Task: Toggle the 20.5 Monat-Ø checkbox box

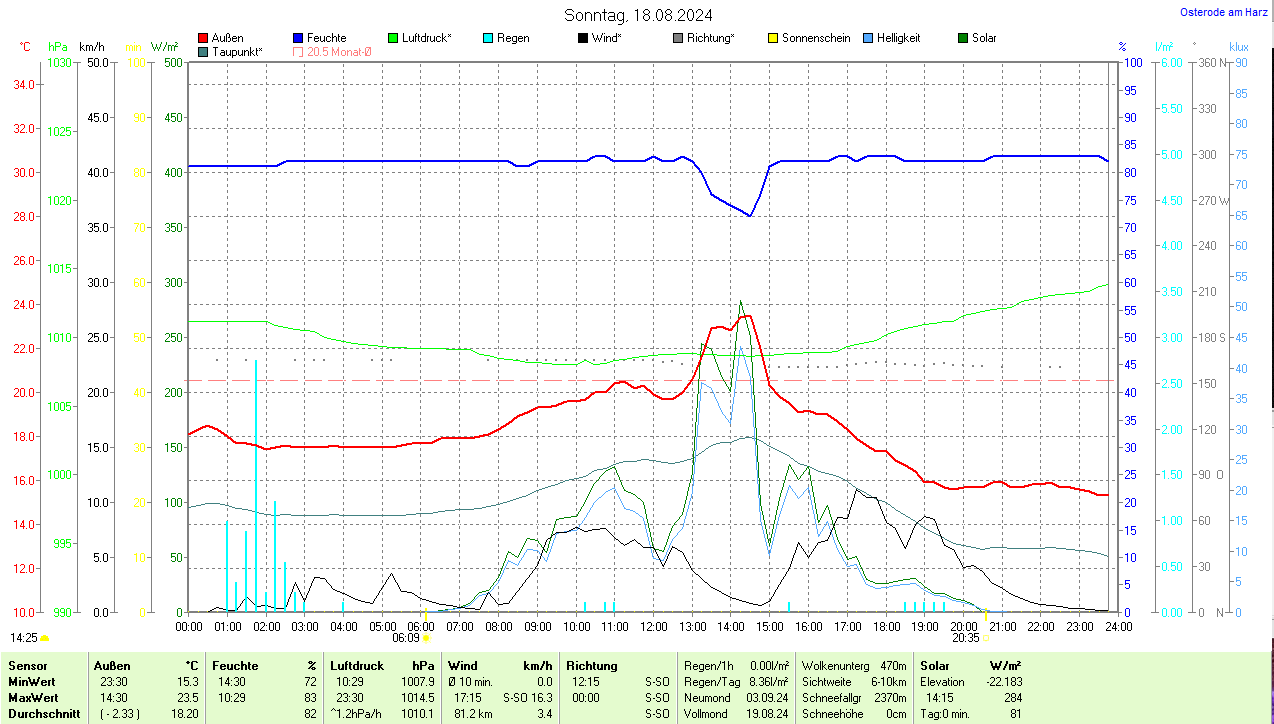Action: (299, 51)
